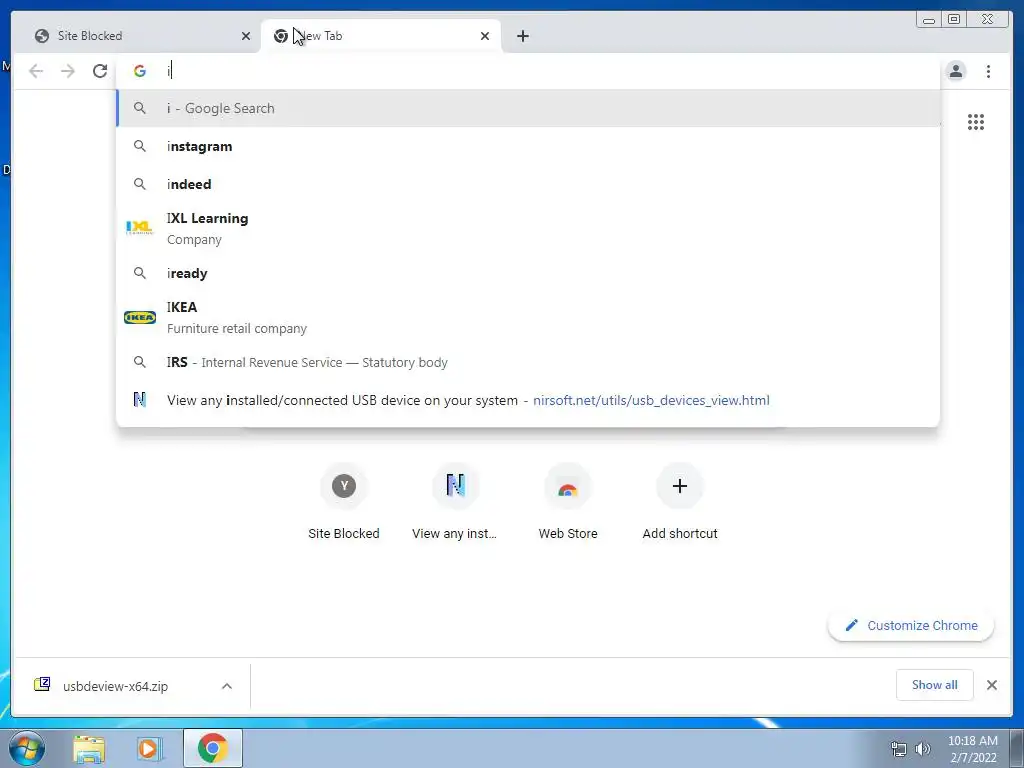Click the browser back arrow
The image size is (1024, 768).
tap(36, 71)
